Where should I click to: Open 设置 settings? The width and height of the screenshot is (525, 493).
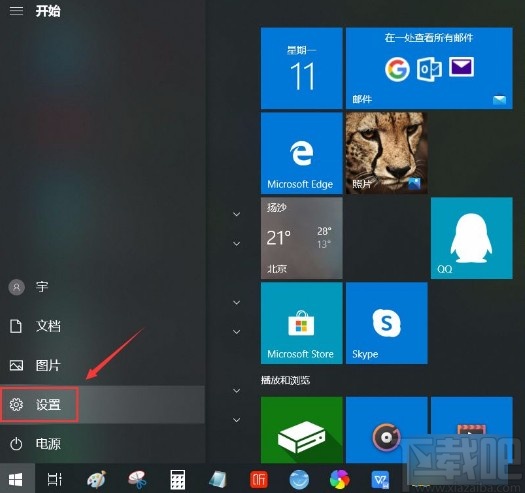click(102, 405)
